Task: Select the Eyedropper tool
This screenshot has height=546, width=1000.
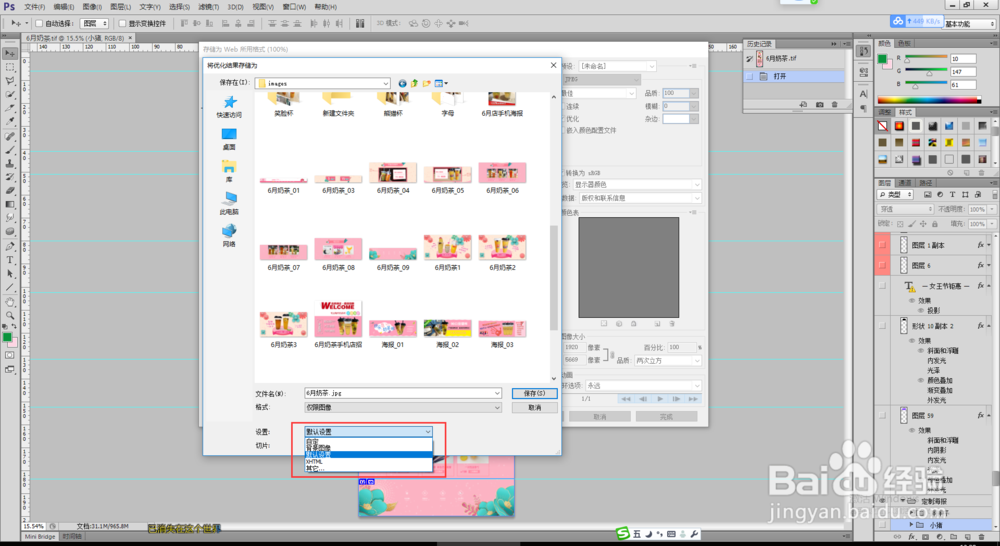Action: click(x=10, y=121)
